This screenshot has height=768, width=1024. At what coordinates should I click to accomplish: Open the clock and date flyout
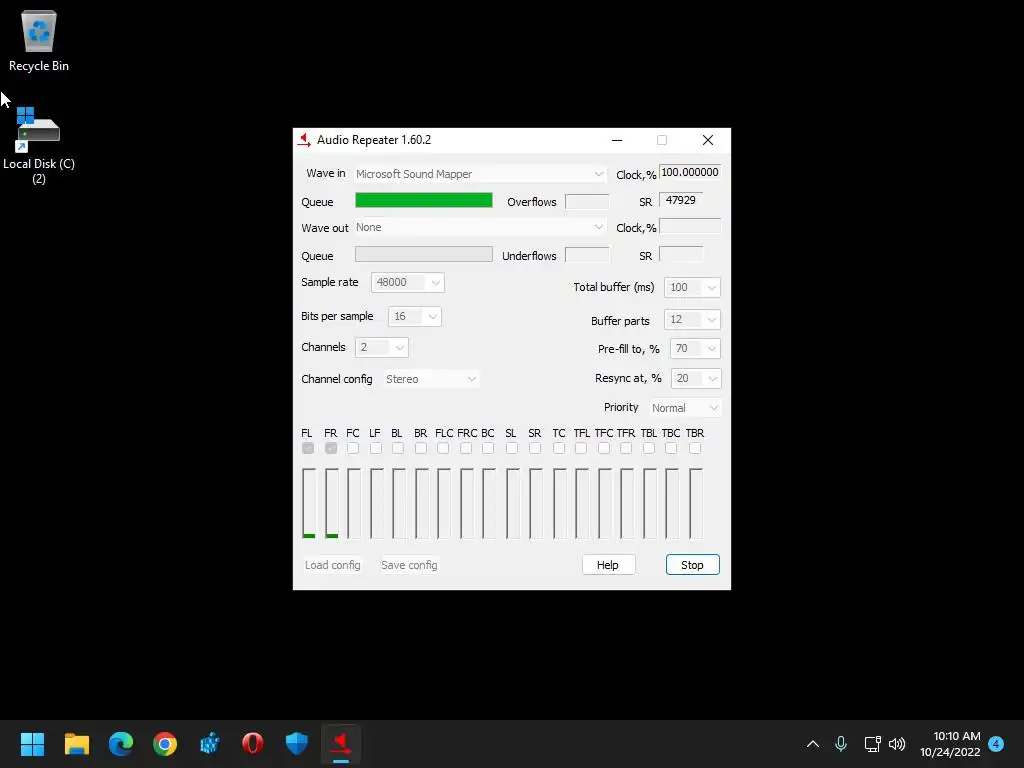click(950, 744)
